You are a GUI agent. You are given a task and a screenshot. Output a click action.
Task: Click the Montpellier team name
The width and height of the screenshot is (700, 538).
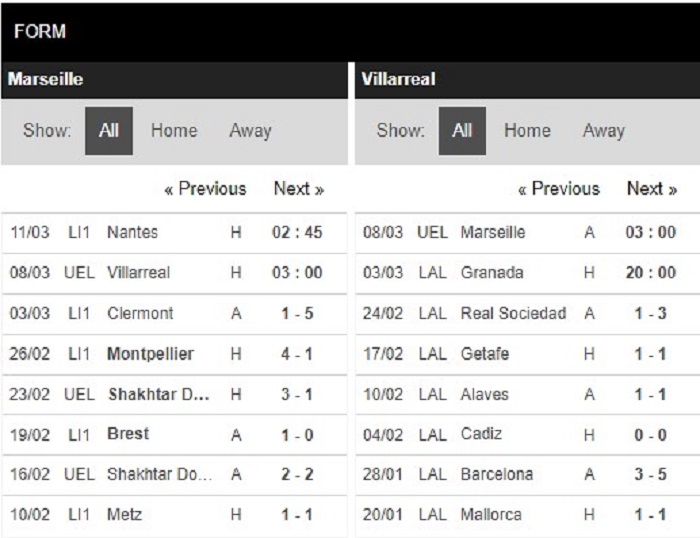coord(150,354)
